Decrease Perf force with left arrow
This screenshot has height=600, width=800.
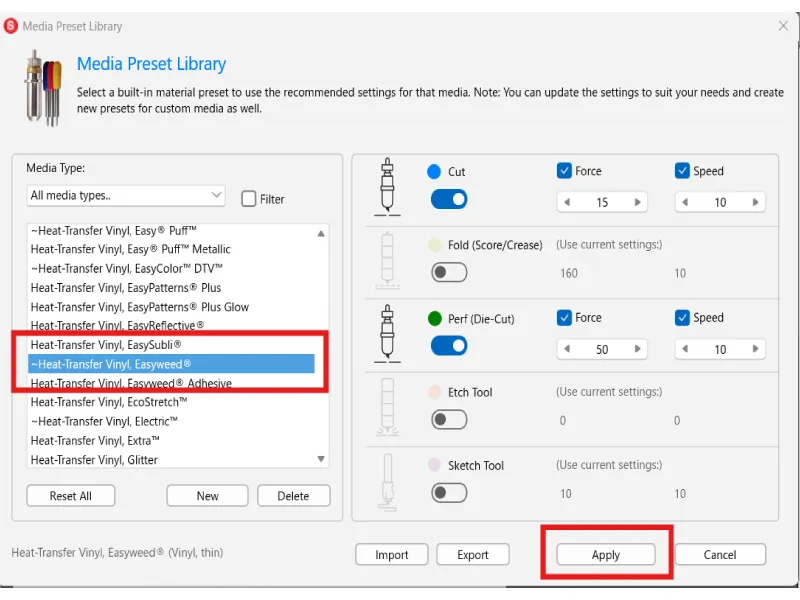tap(568, 350)
